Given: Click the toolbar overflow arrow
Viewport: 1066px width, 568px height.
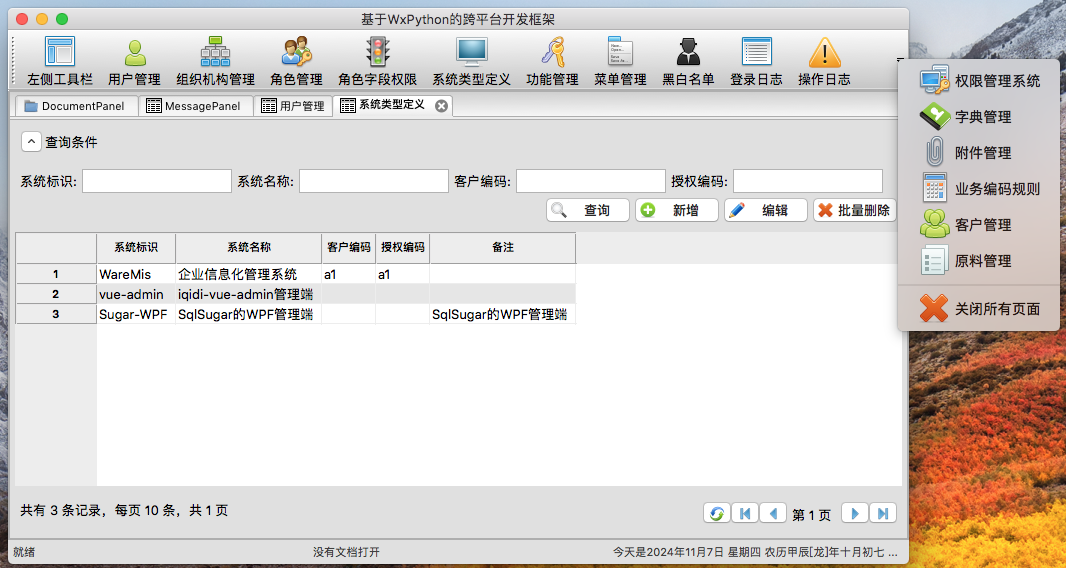Looking at the screenshot, I should click(901, 61).
